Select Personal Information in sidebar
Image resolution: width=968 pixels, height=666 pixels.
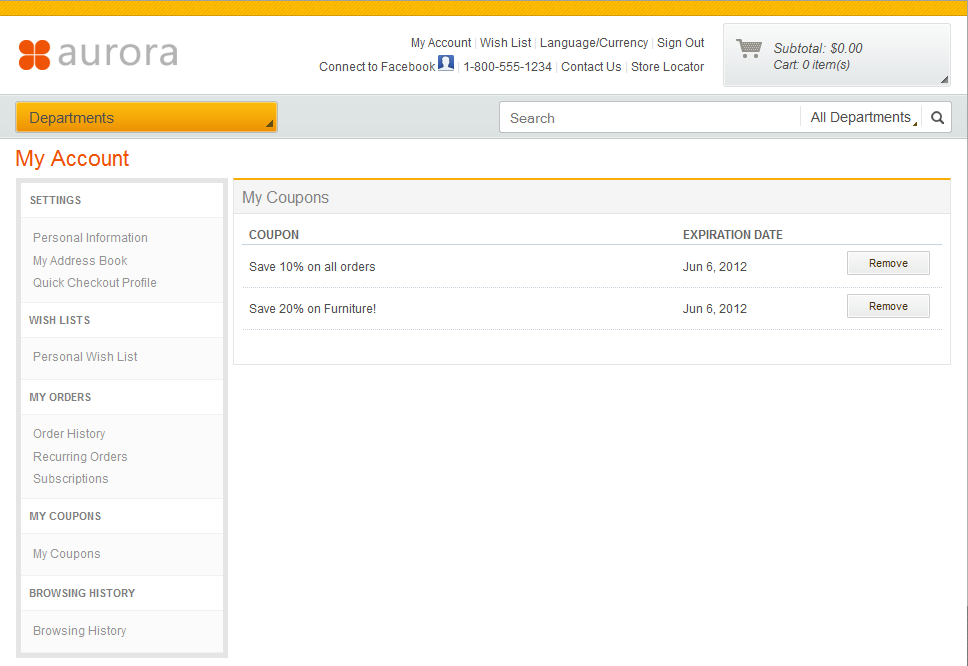pos(90,238)
